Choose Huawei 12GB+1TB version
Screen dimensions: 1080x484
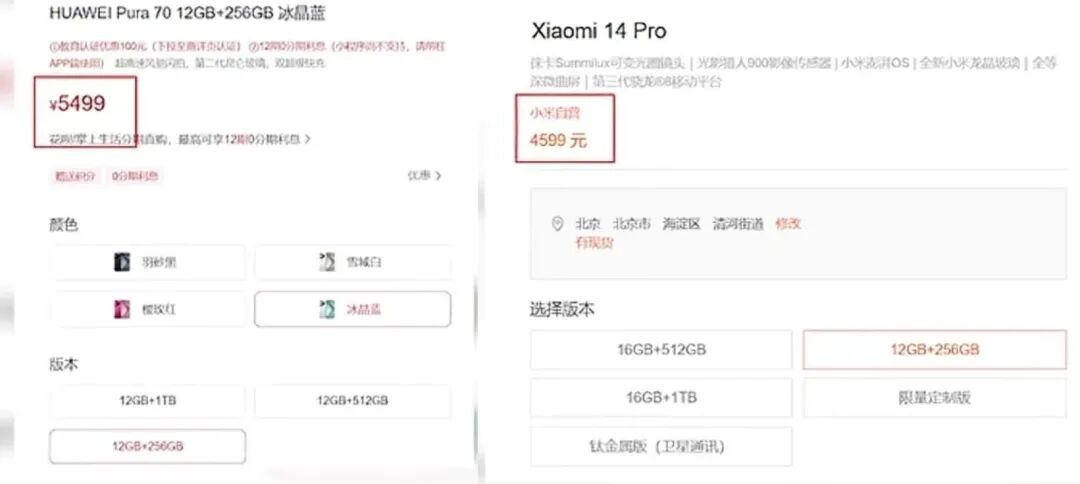[x=147, y=400]
